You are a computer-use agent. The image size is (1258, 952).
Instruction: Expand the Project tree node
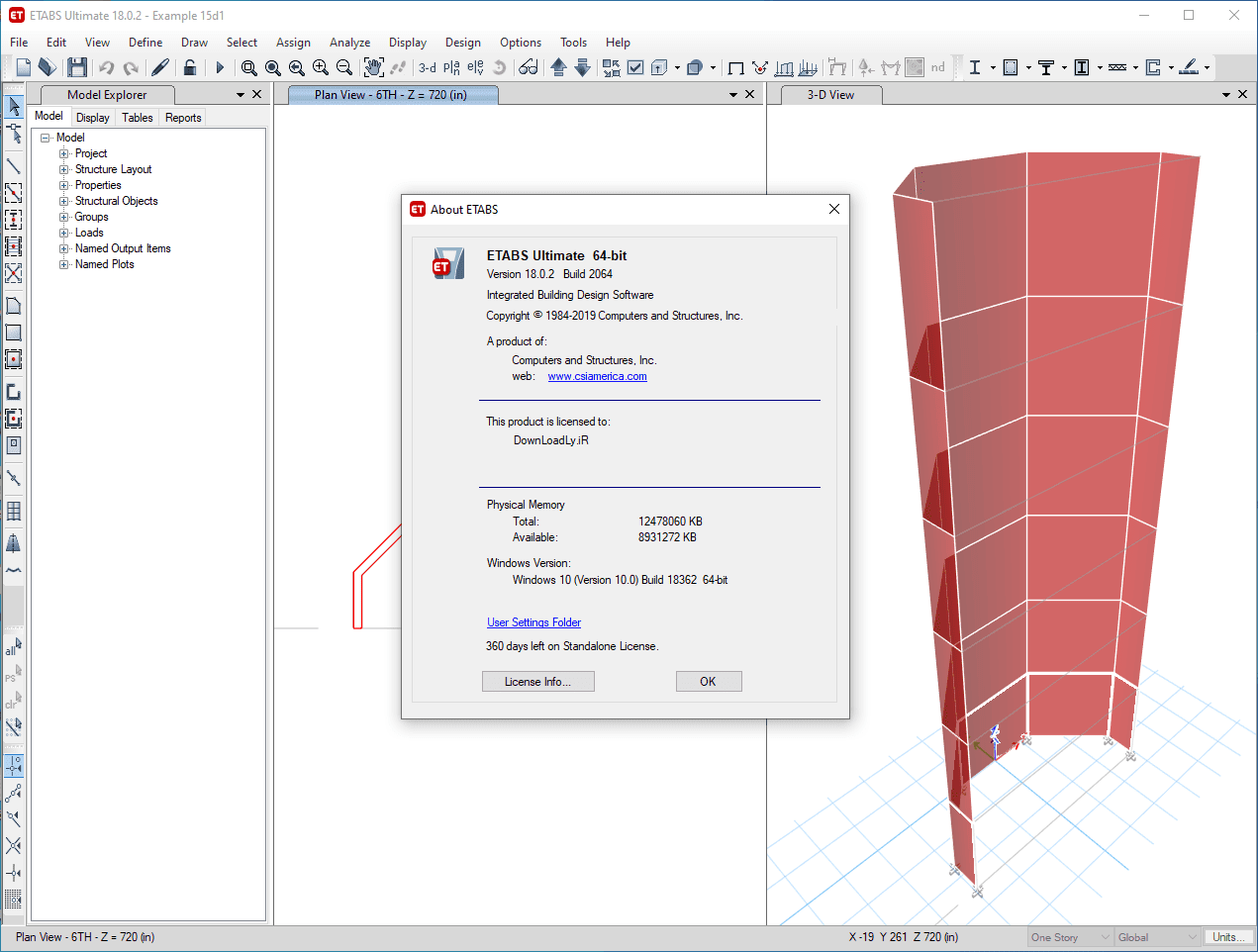(x=64, y=153)
